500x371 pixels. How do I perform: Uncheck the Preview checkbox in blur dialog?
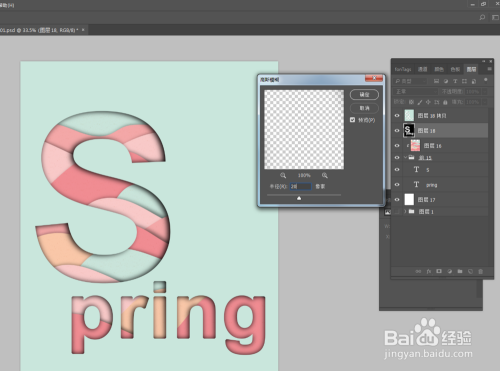(x=353, y=120)
